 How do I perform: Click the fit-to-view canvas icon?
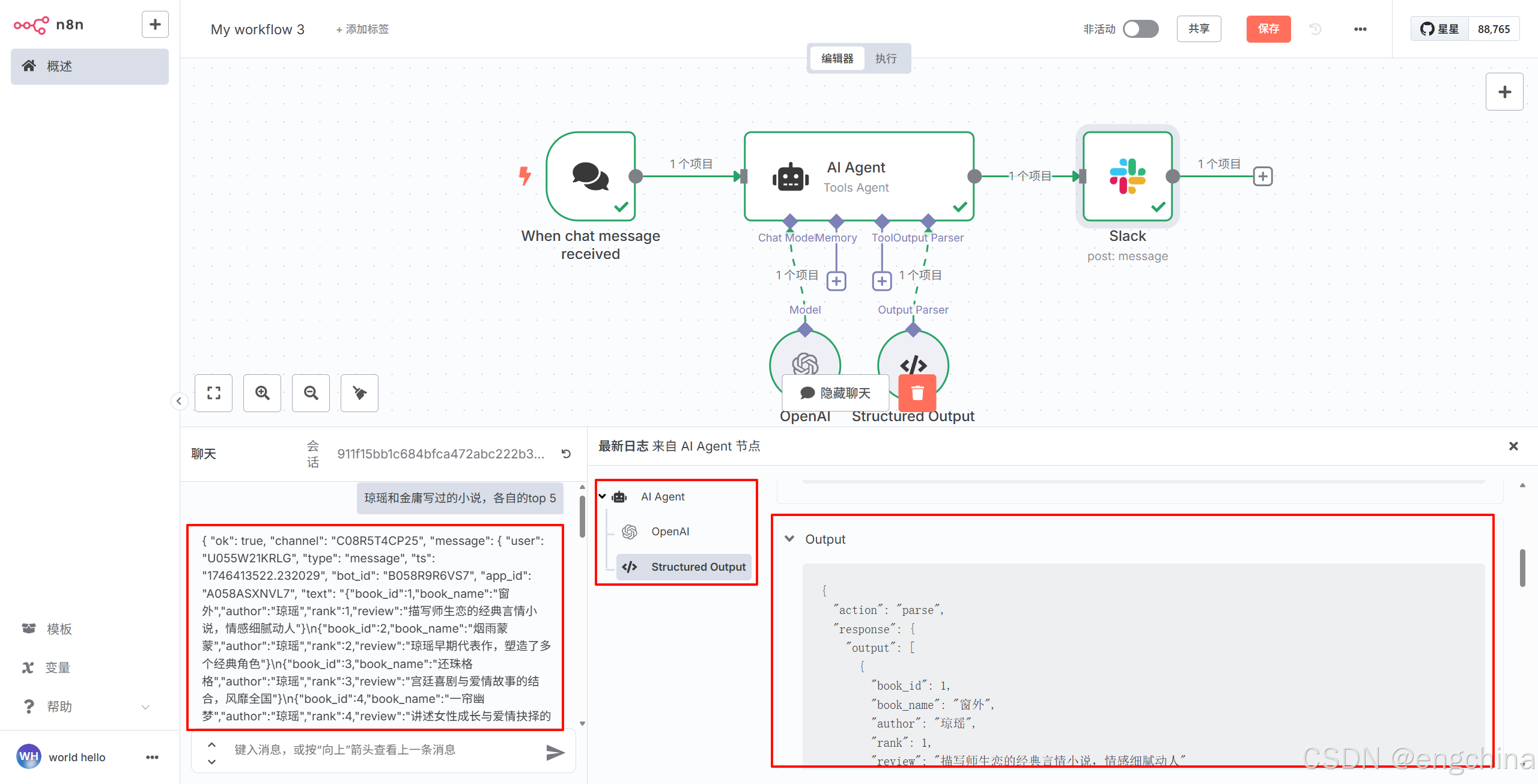pos(213,393)
